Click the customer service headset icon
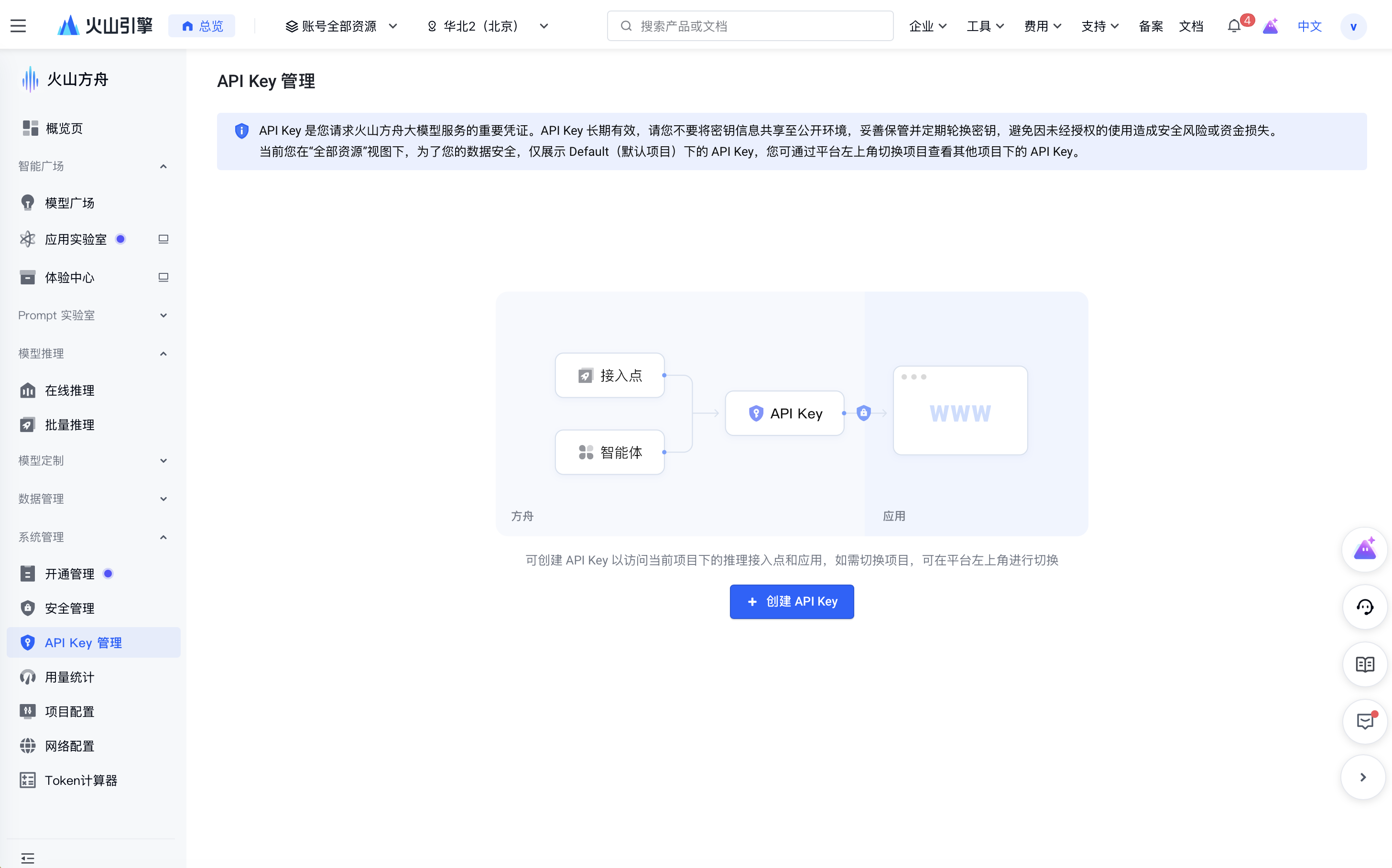Viewport: 1392px width, 868px height. coord(1364,607)
